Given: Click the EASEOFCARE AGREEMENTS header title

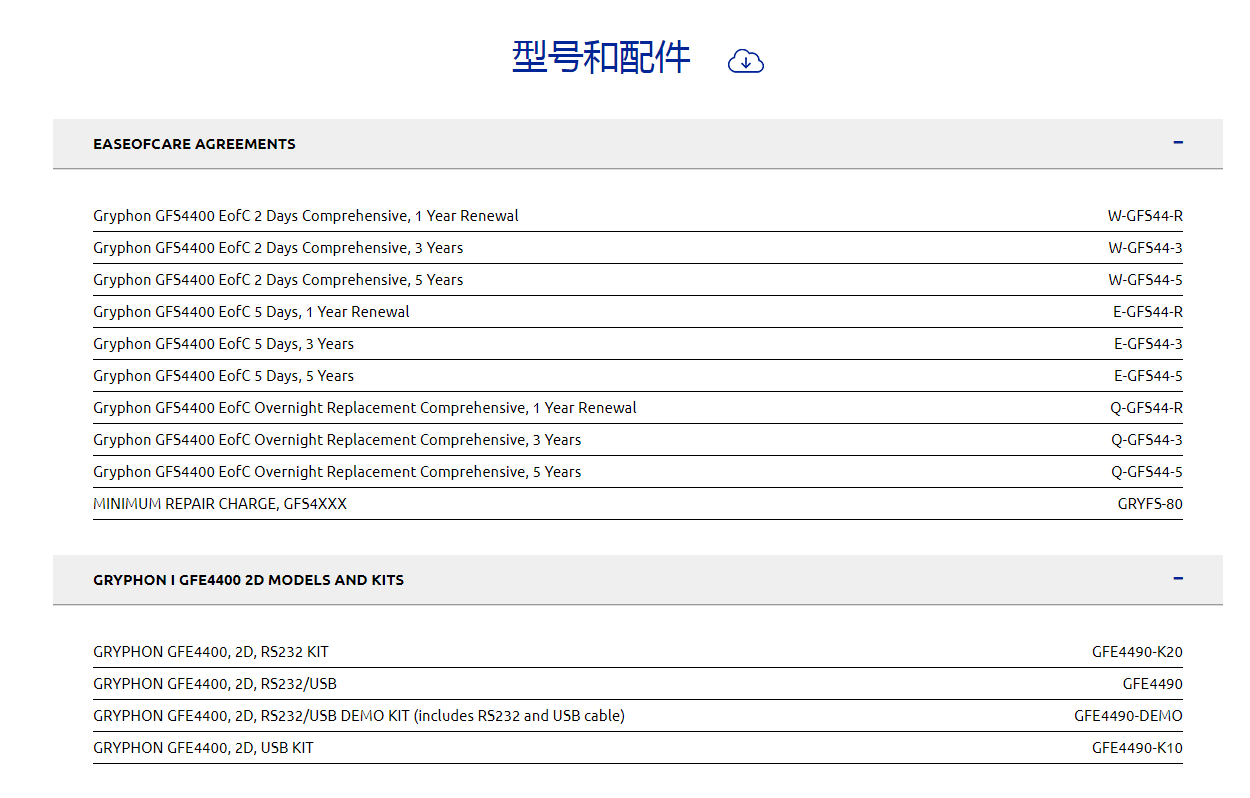Looking at the screenshot, I should coord(194,144).
